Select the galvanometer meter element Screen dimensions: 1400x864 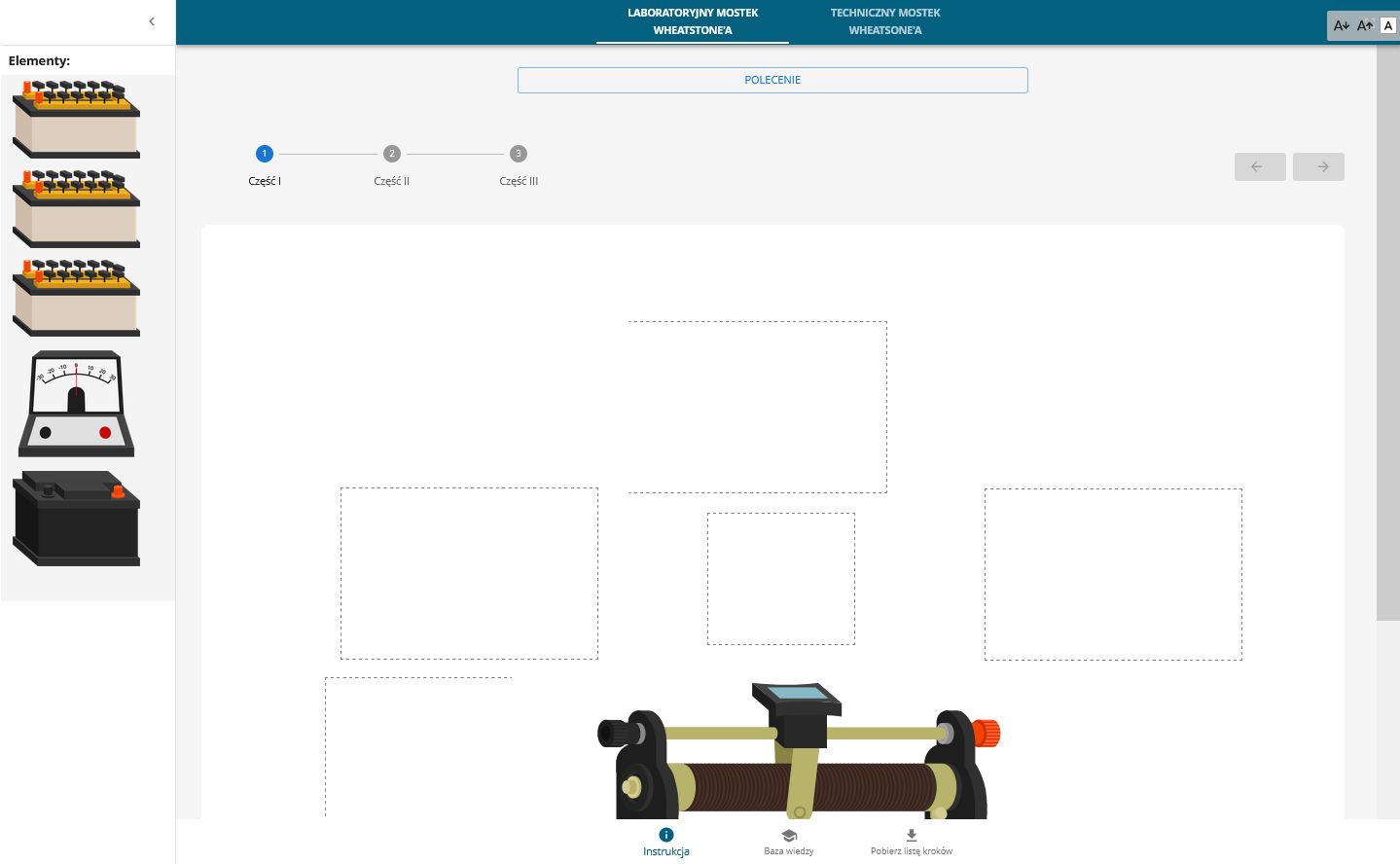(x=76, y=404)
